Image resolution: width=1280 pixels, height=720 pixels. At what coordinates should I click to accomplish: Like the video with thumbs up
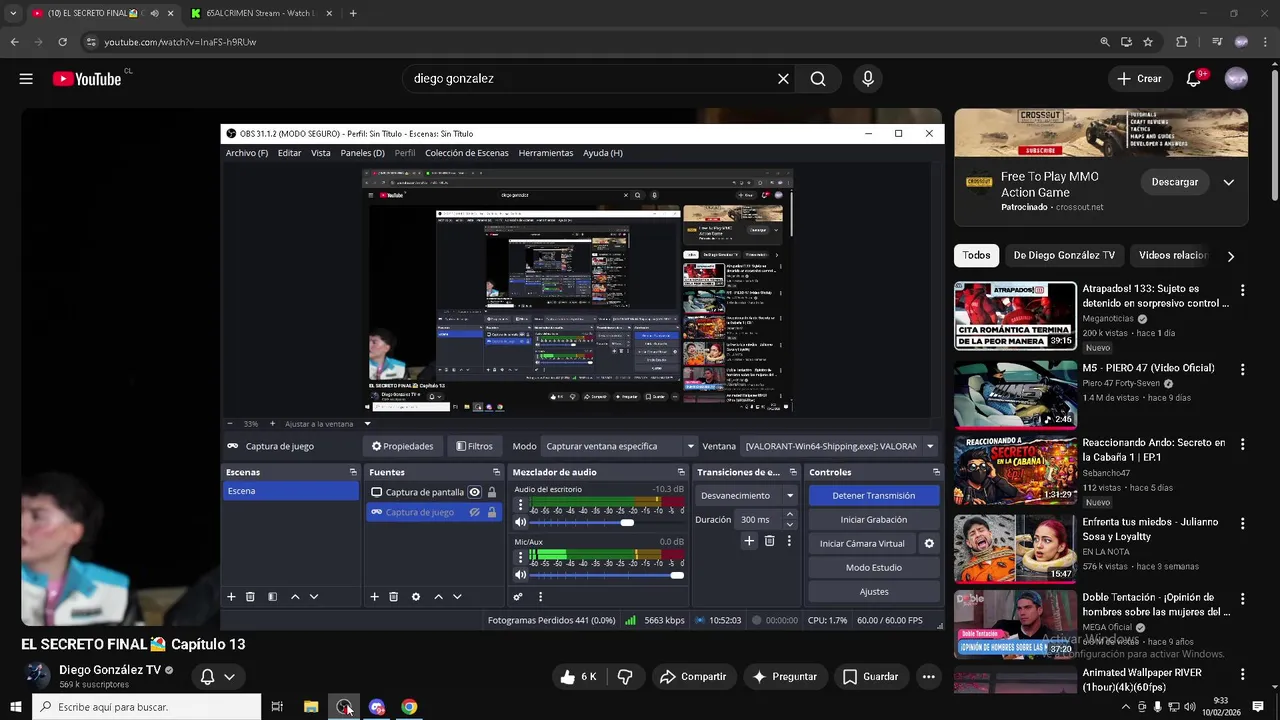[x=578, y=677]
